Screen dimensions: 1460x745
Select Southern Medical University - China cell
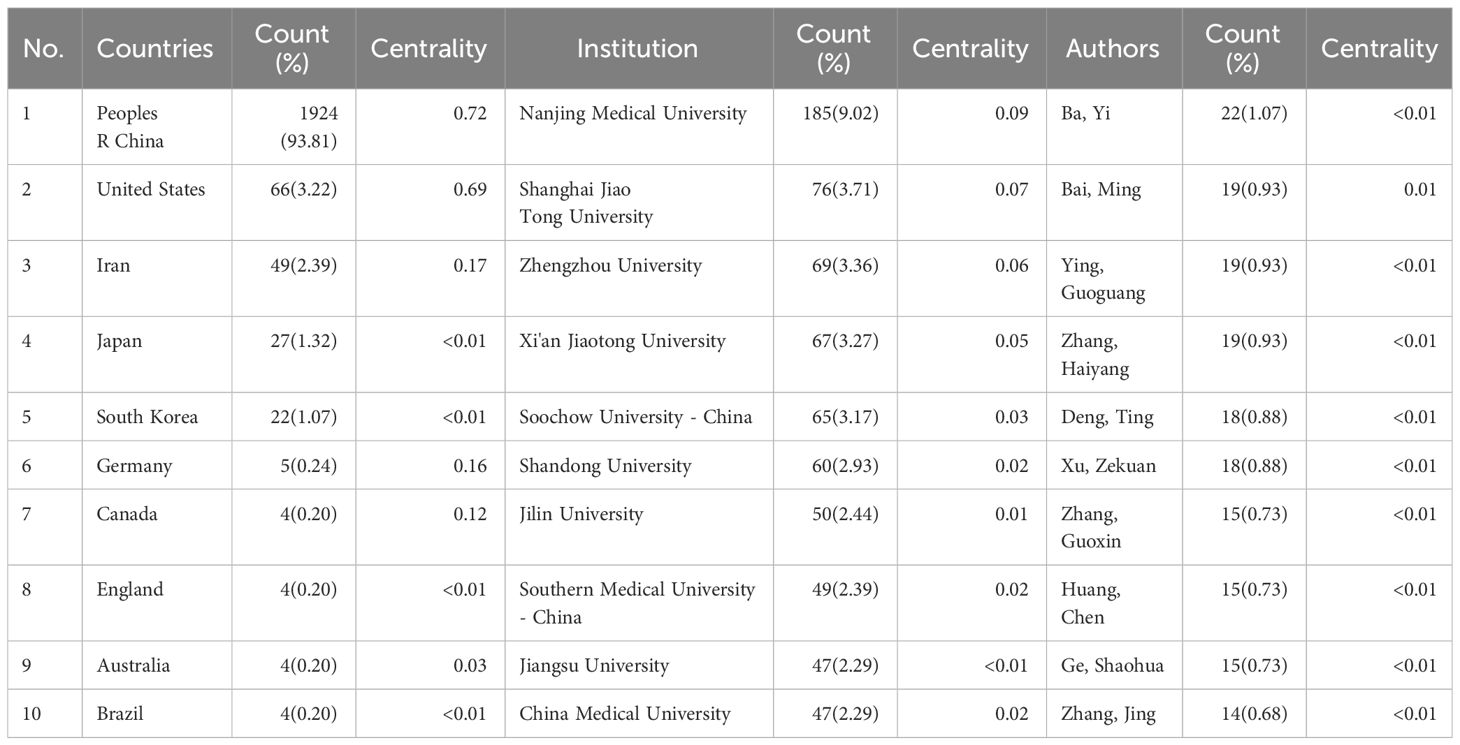(637, 603)
